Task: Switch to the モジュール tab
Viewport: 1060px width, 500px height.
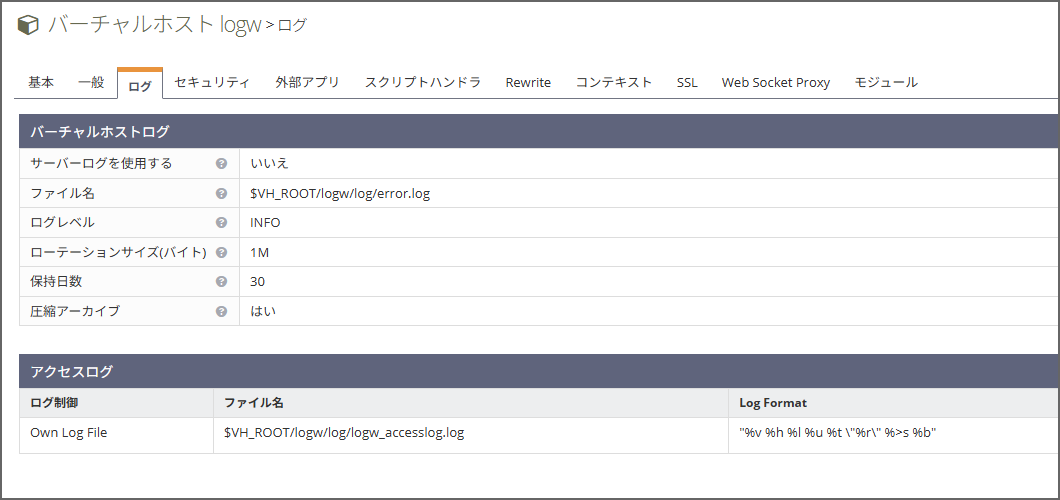Action: 885,82
